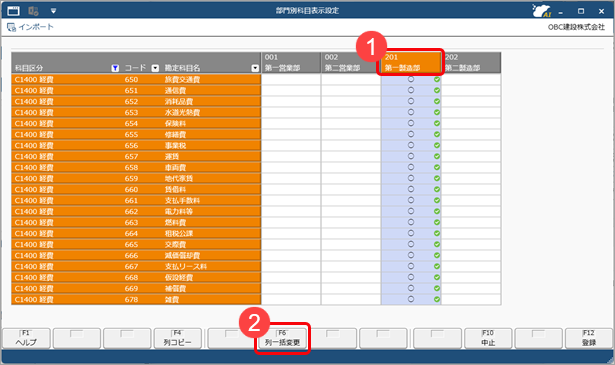Click green check icon in 661 支払手数料 row
This screenshot has width=615, height=365.
click(437, 200)
